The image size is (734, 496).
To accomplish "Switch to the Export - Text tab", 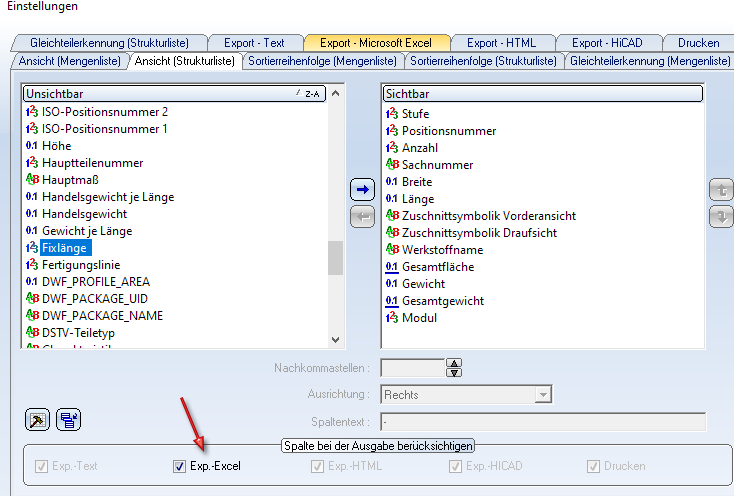I will pyautogui.click(x=254, y=43).
